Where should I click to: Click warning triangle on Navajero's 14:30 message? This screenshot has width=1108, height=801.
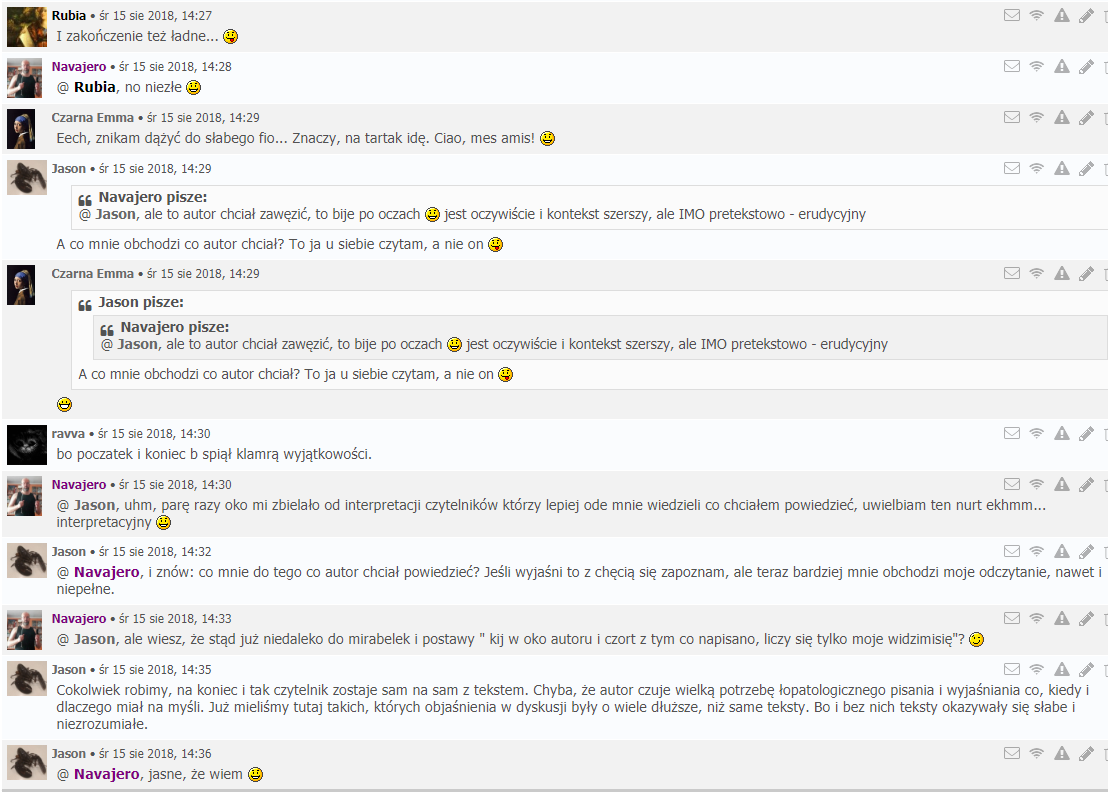click(x=1062, y=484)
